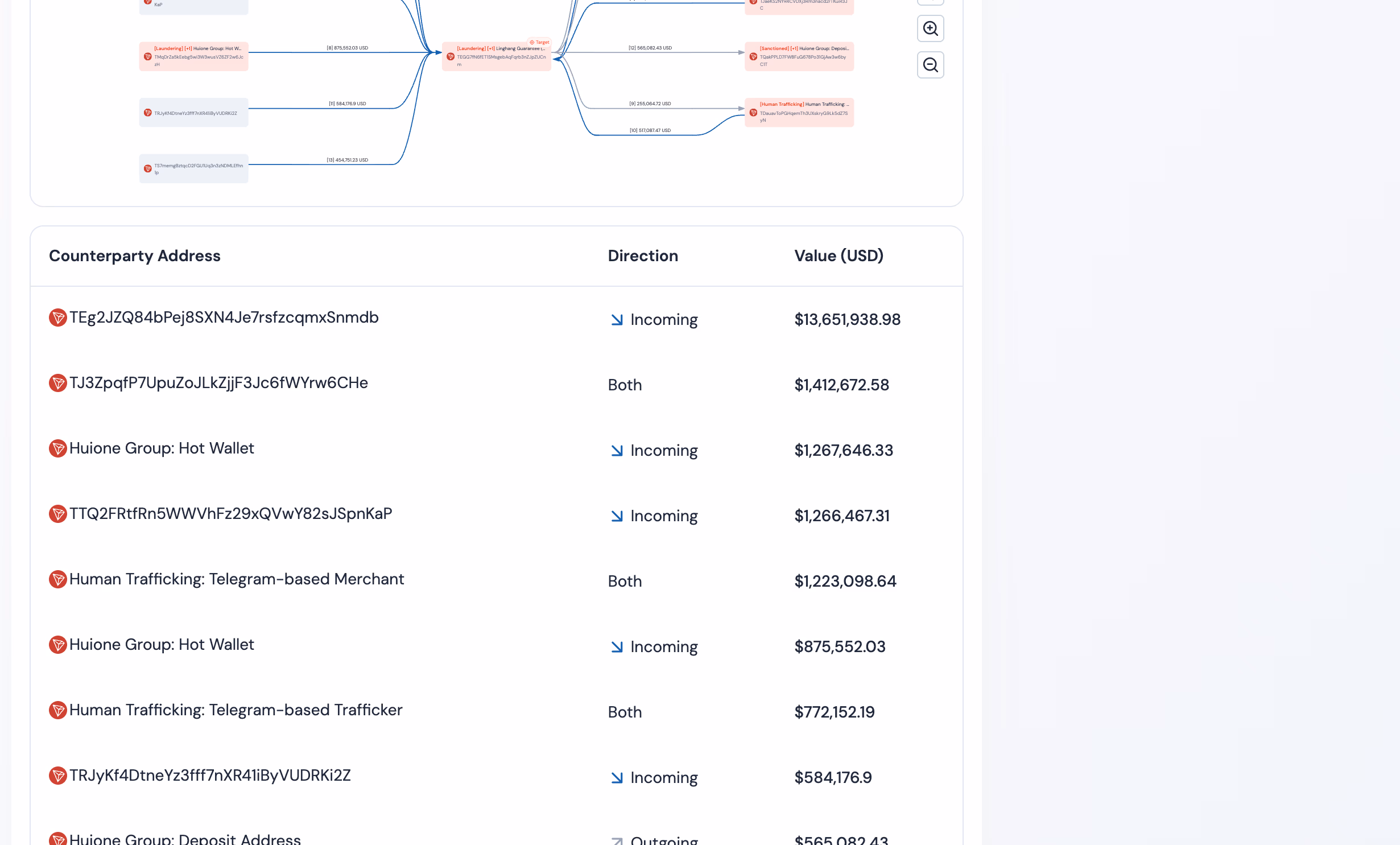This screenshot has height=845, width=1400.
Task: Open address TTQ2FRtfRn5WWVhFz29xQVwY82sJSpnKaP in table
Action: (231, 514)
